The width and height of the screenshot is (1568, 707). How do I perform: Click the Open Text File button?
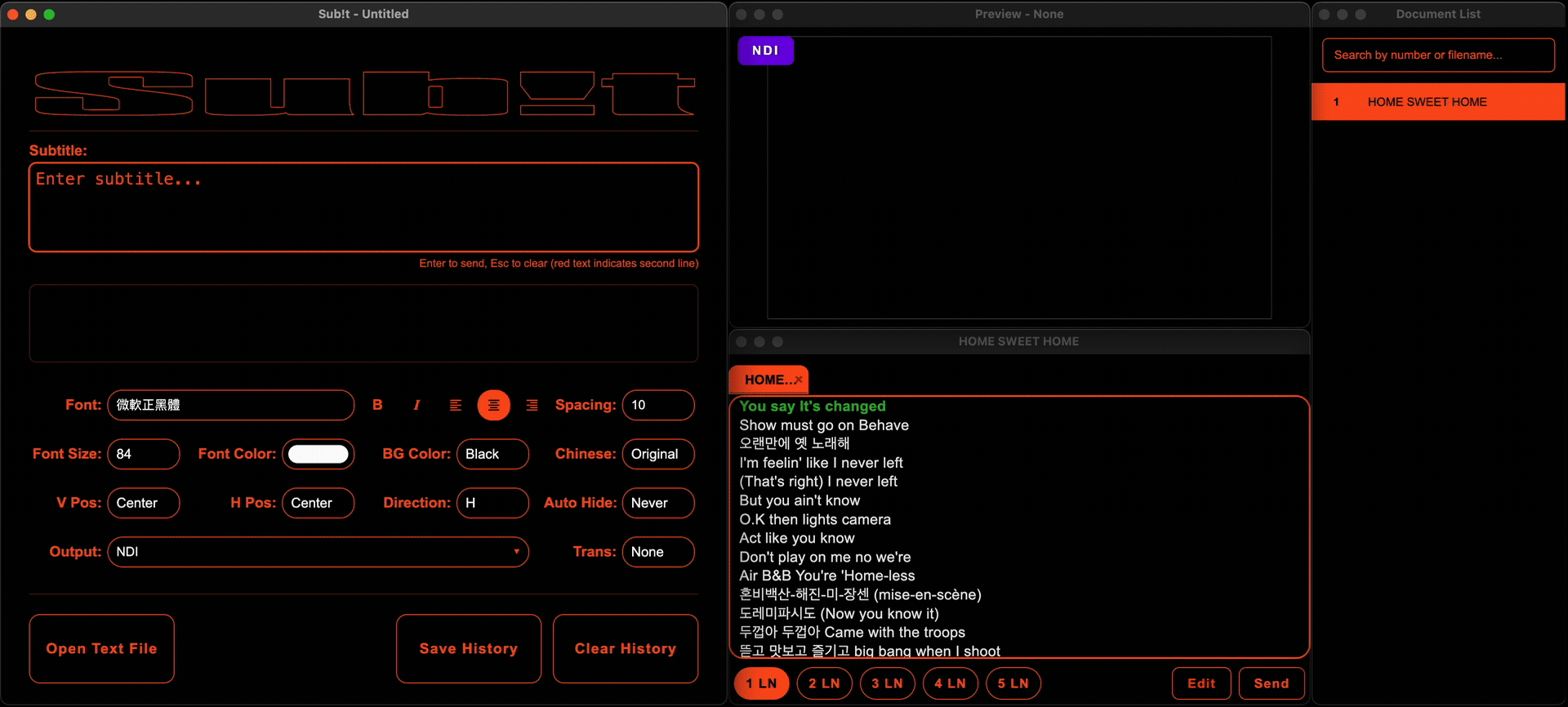coord(101,648)
